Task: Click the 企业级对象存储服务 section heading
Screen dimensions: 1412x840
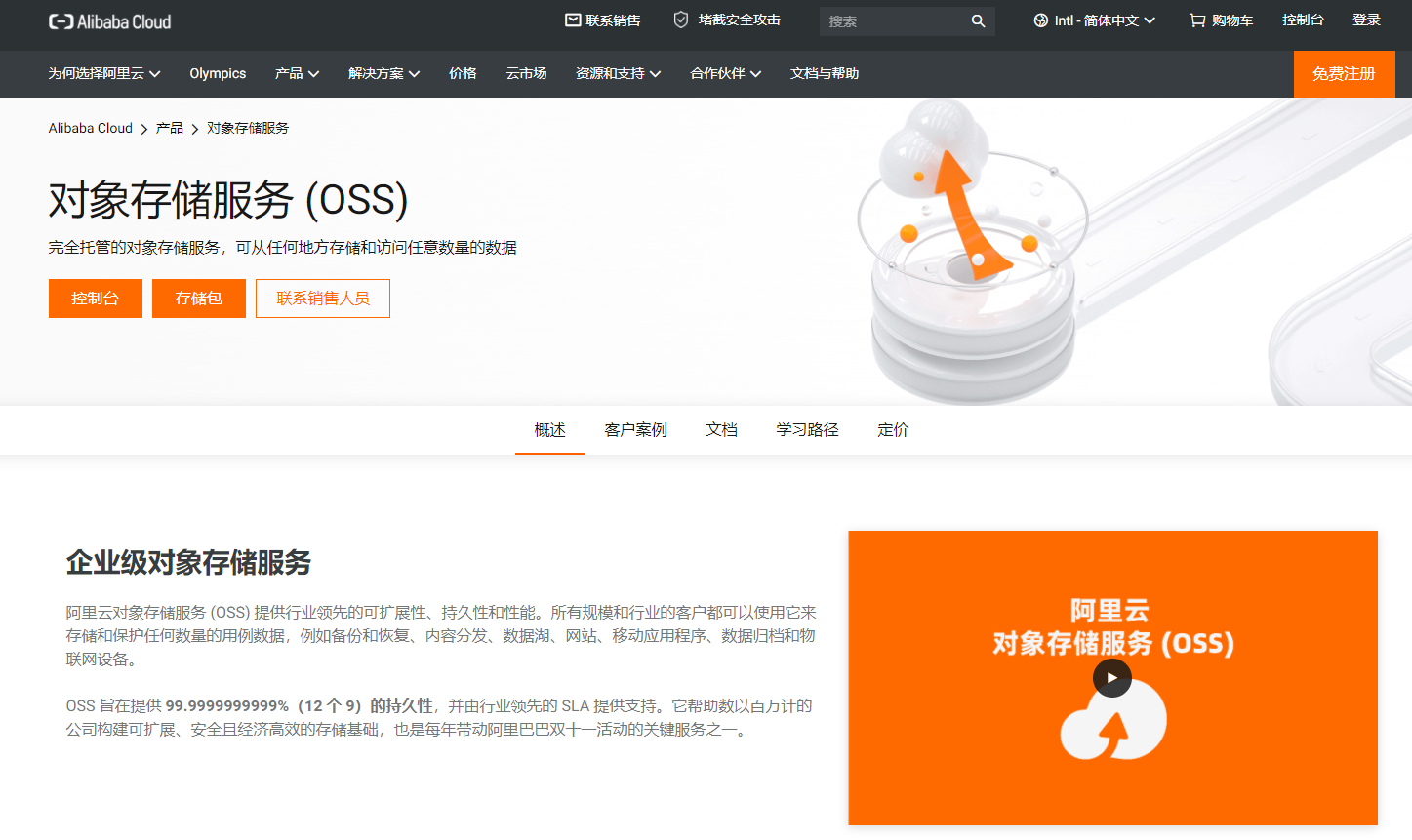Action: pos(188,562)
